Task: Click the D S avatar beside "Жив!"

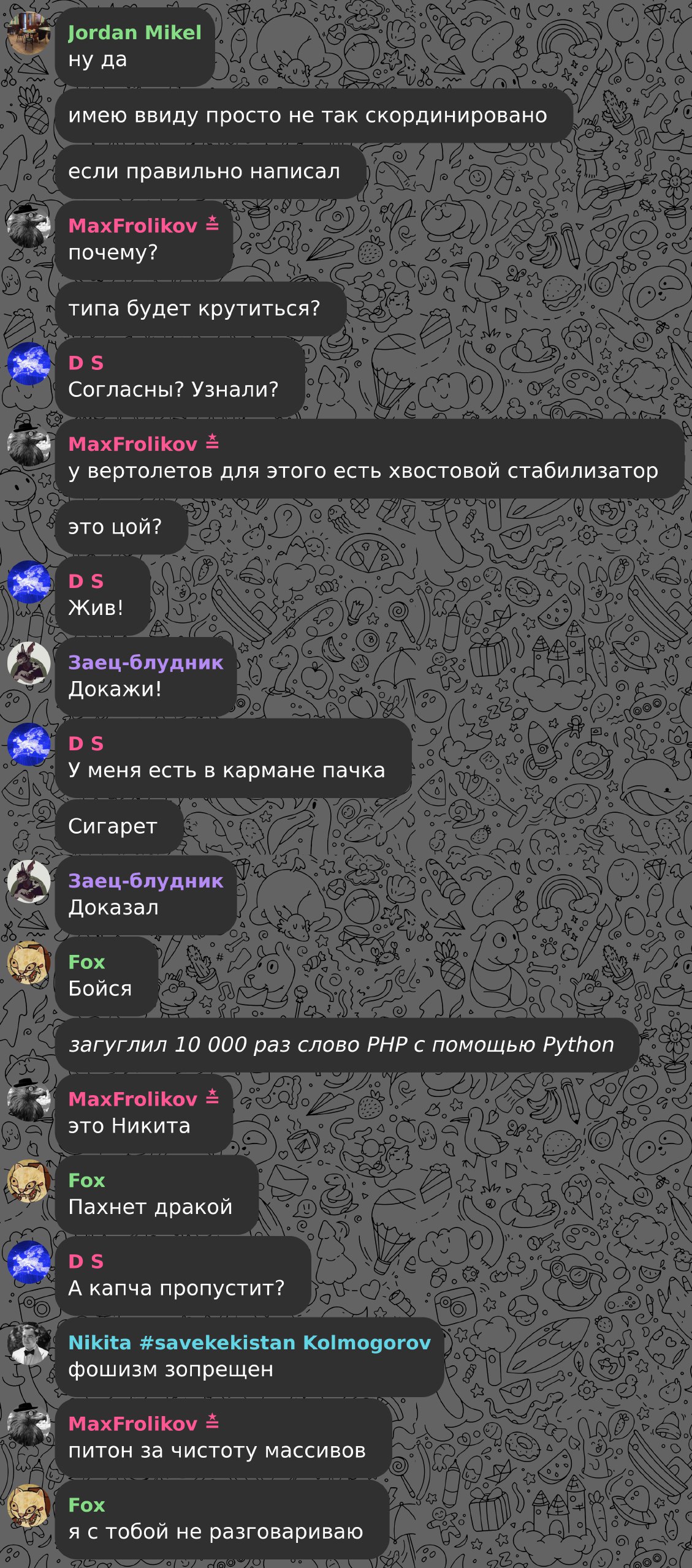Action: 29,582
